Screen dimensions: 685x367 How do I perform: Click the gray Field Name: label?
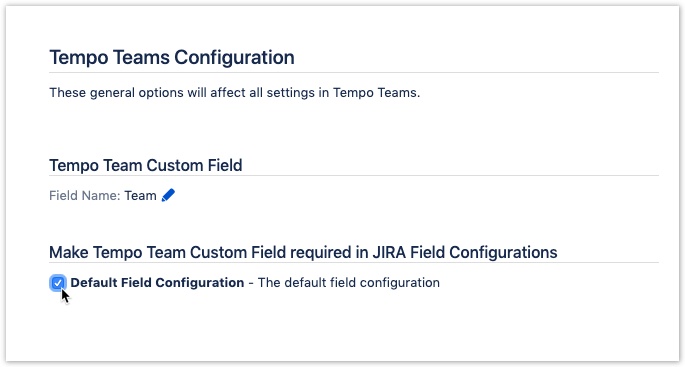84,195
